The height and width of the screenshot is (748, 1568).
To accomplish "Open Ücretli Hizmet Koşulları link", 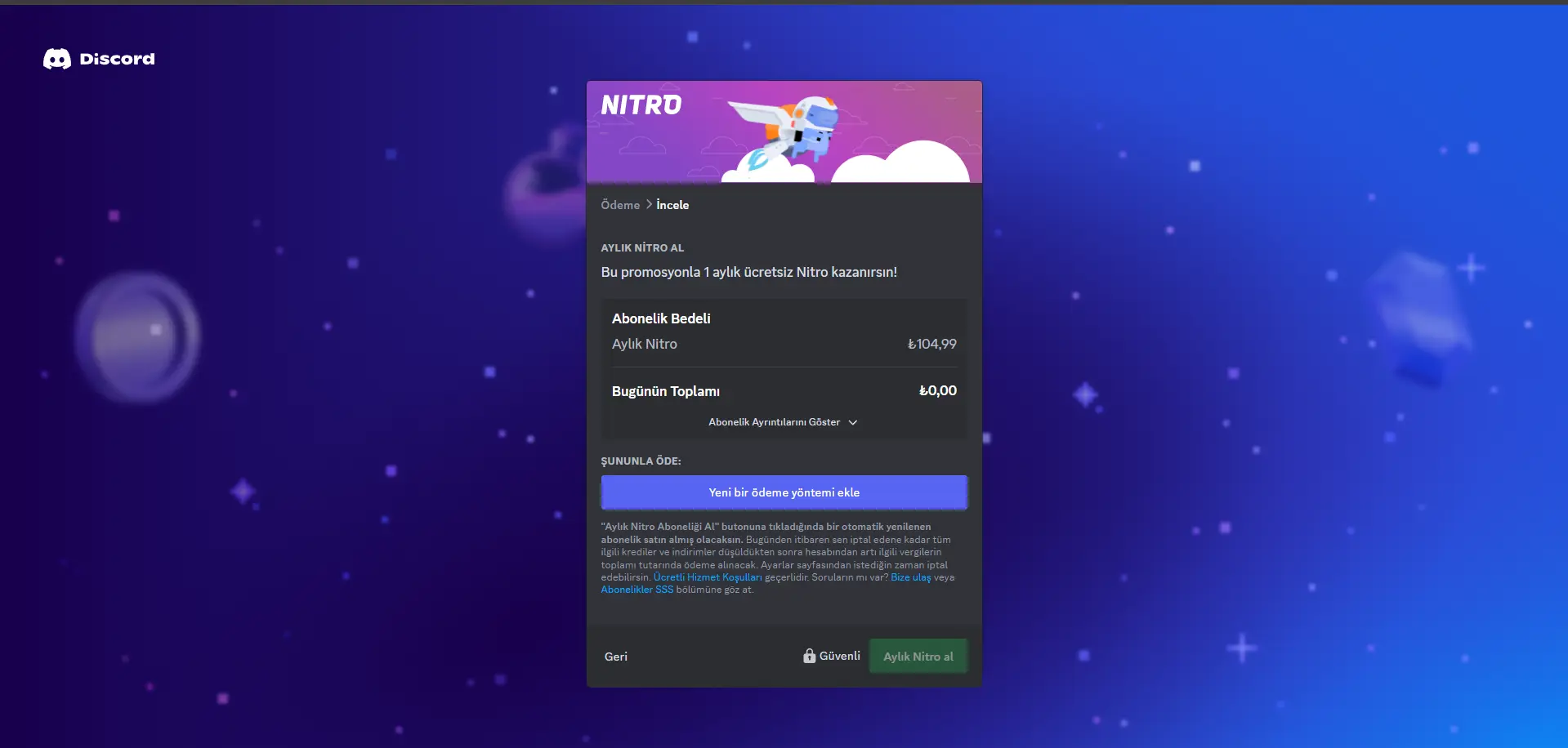I will click(x=708, y=577).
